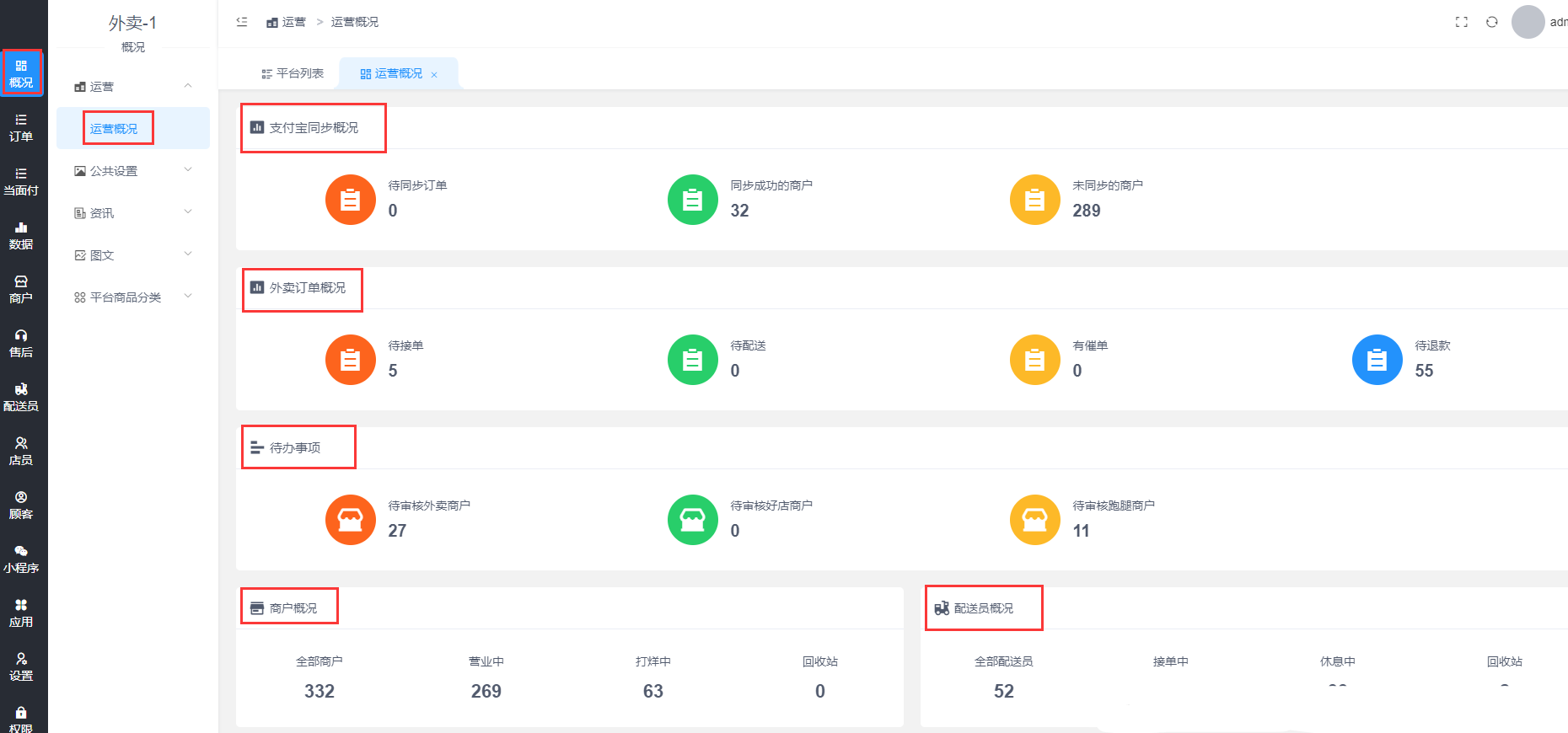Collapse the 运营 menu group
The width and height of the screenshot is (1568, 733).
[x=133, y=87]
